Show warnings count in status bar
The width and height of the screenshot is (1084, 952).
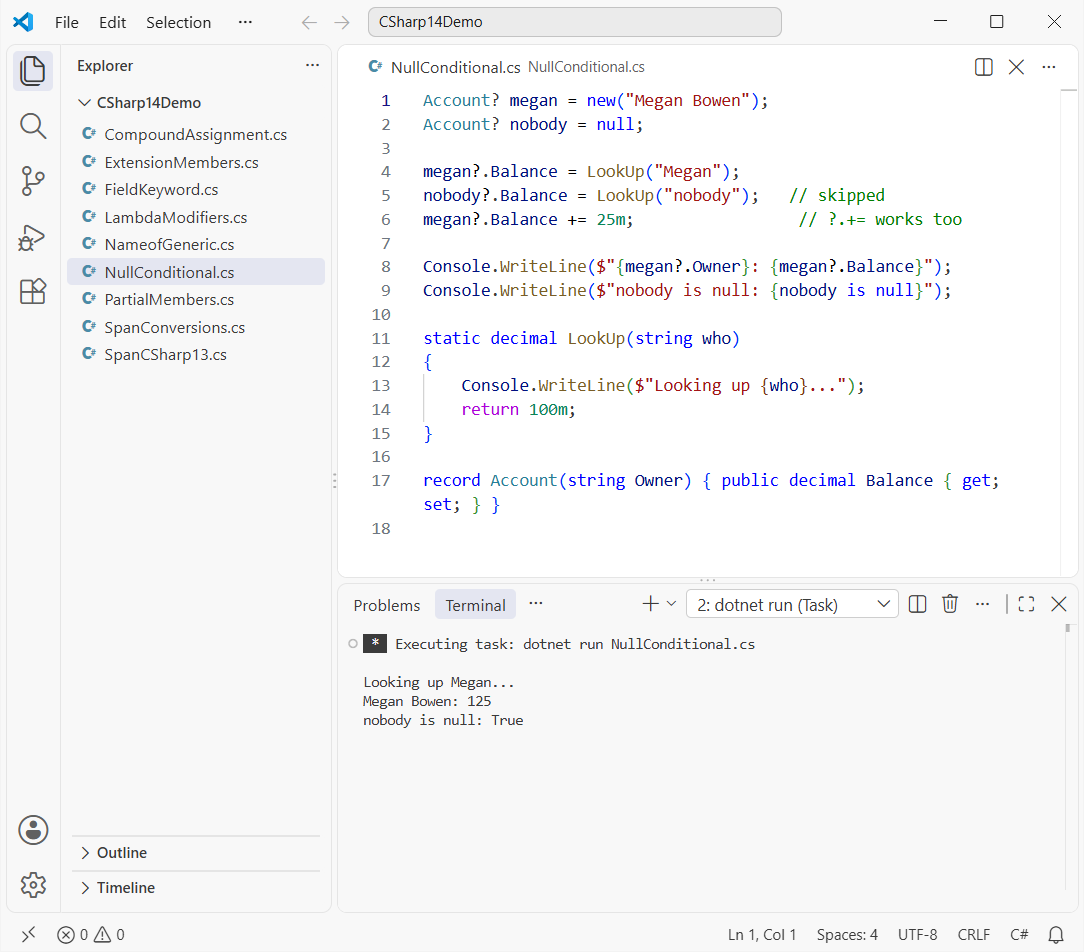(109, 935)
